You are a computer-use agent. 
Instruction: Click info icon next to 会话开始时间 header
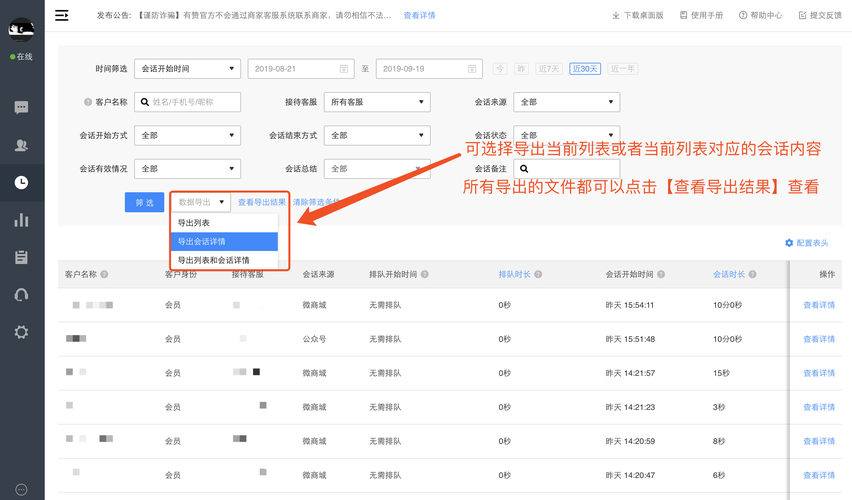(661, 274)
